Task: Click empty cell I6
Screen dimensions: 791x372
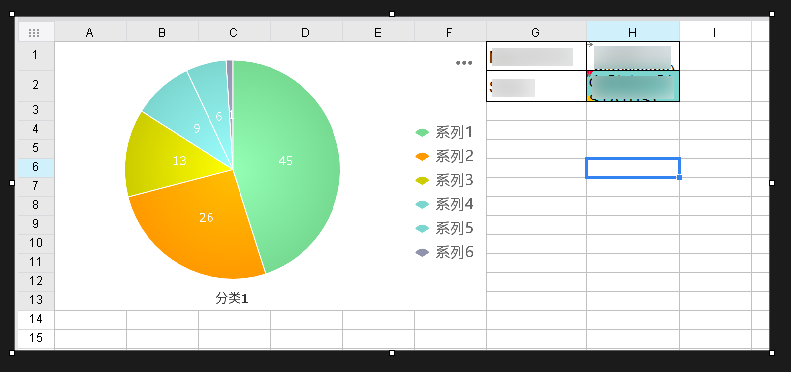Action: [716, 168]
